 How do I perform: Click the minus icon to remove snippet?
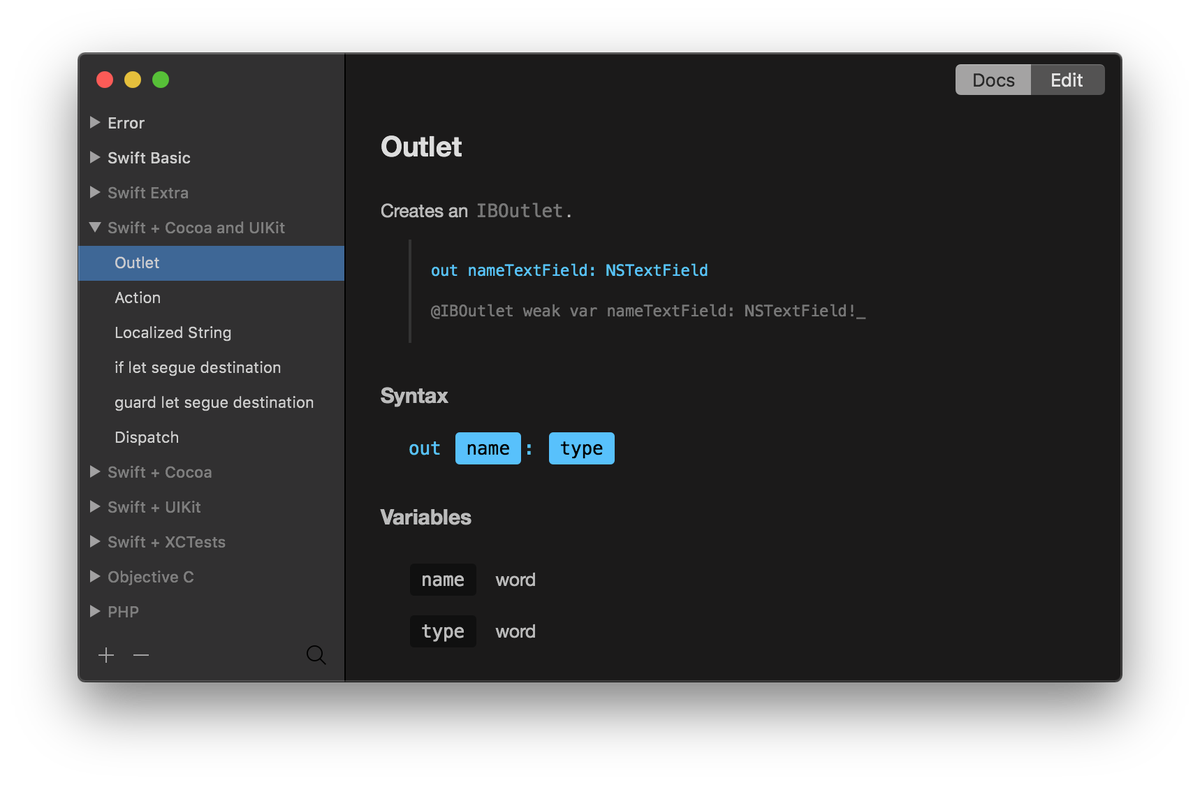coord(141,655)
